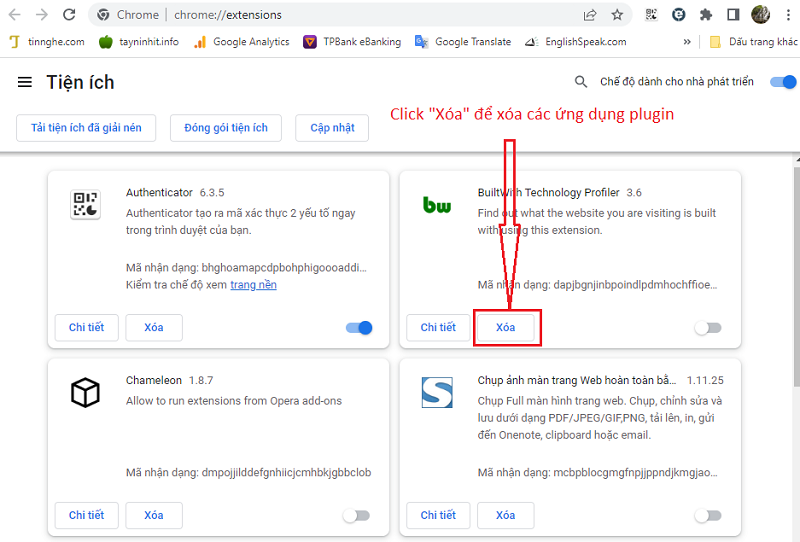This screenshot has height=542, width=800.
Task: Open the TPBank eBanking bookmark
Action: point(352,42)
